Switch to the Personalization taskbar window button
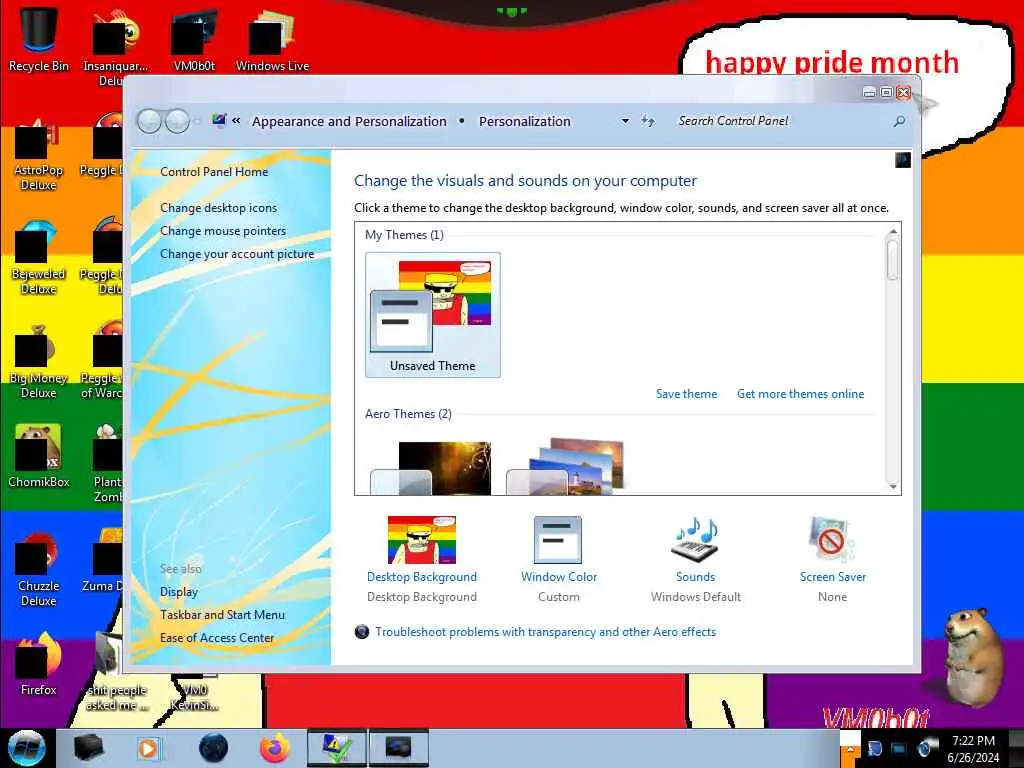Viewport: 1024px width, 768px height. [x=337, y=748]
